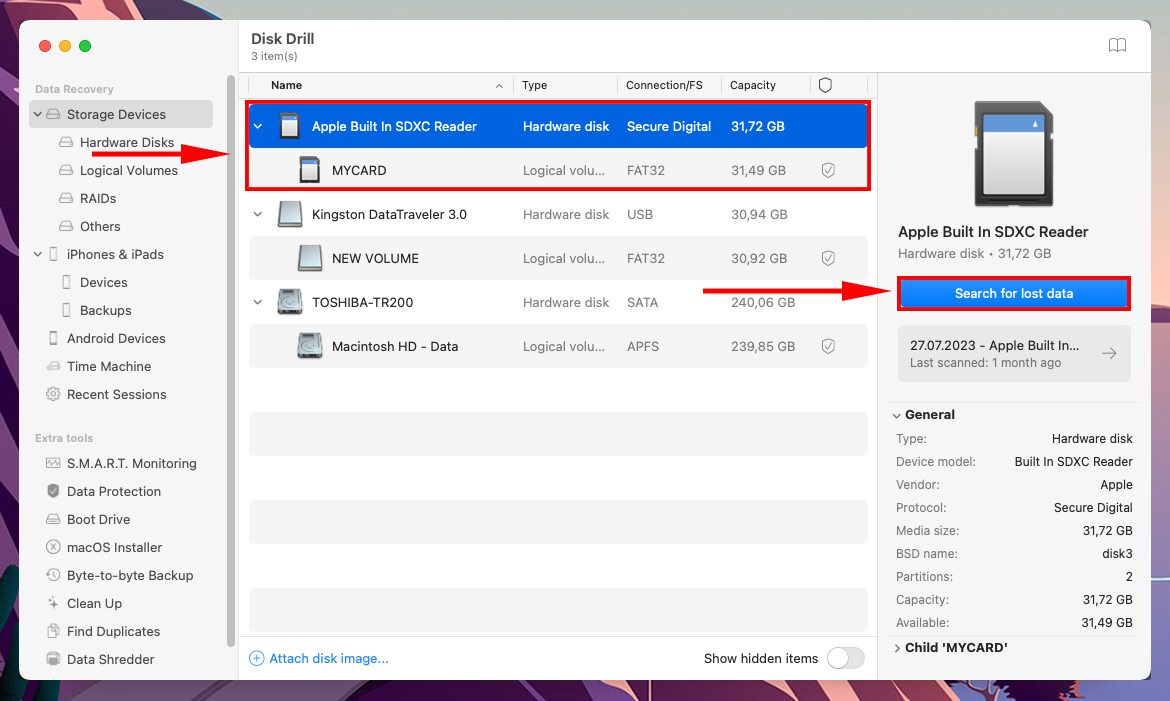Image resolution: width=1170 pixels, height=701 pixels.
Task: Open S.M.A.R.T. Monitoring tool
Action: (x=131, y=463)
